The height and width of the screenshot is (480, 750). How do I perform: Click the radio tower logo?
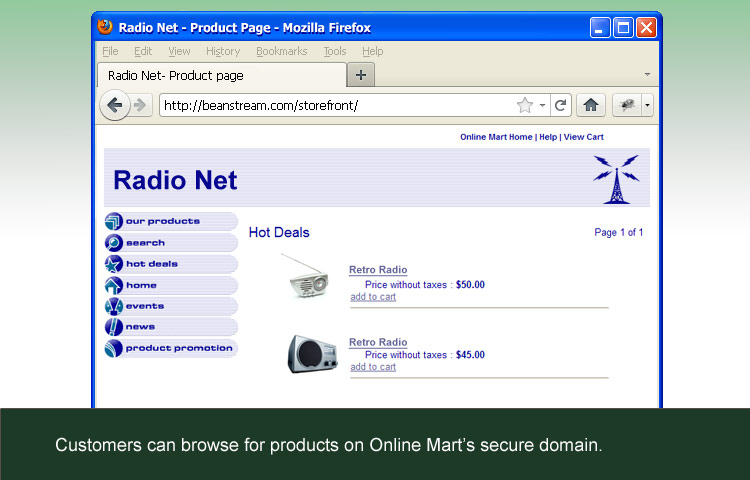coord(617,179)
